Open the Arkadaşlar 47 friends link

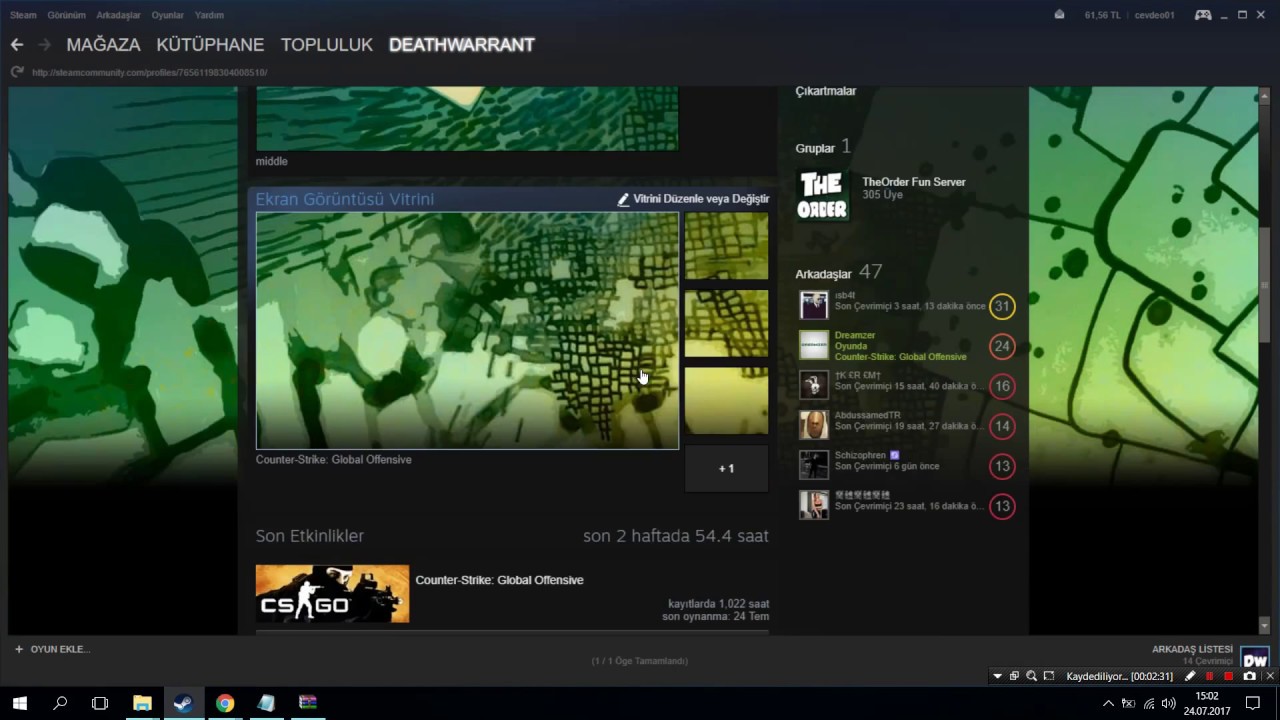pos(839,272)
